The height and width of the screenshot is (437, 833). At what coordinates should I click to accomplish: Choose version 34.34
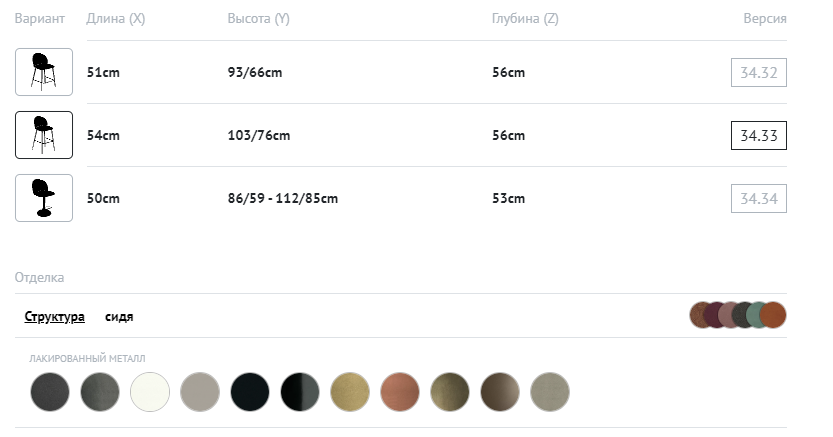(759, 198)
